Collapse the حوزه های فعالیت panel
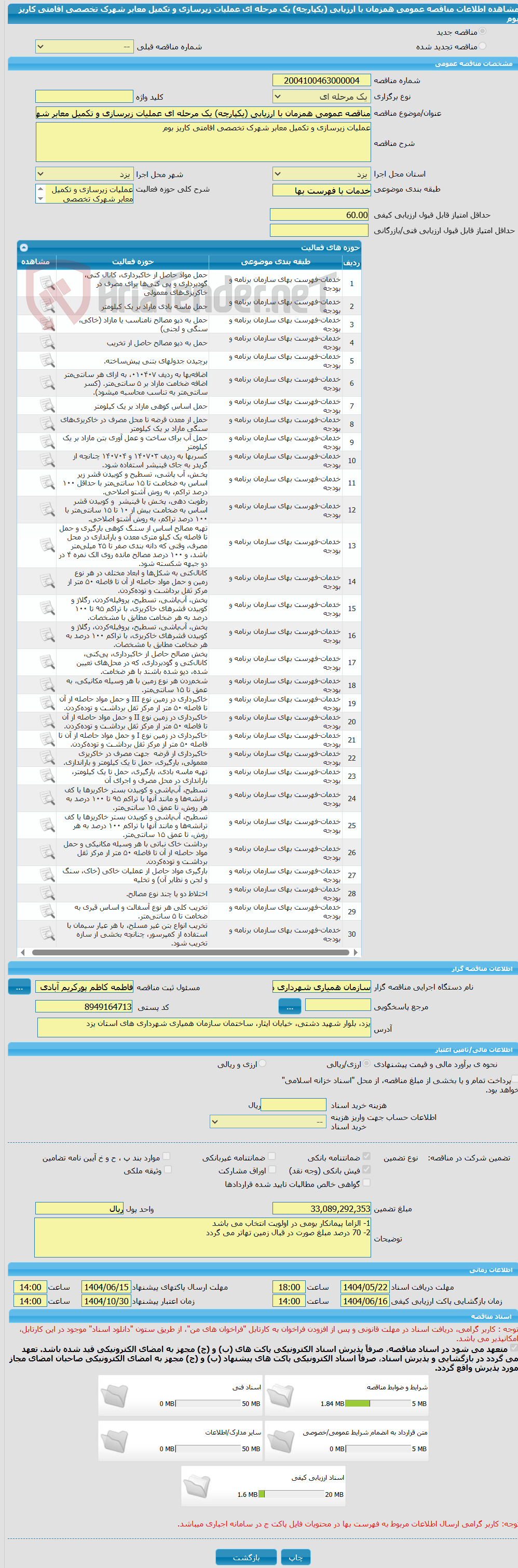This screenshot has width=518, height=1568. coord(24,248)
